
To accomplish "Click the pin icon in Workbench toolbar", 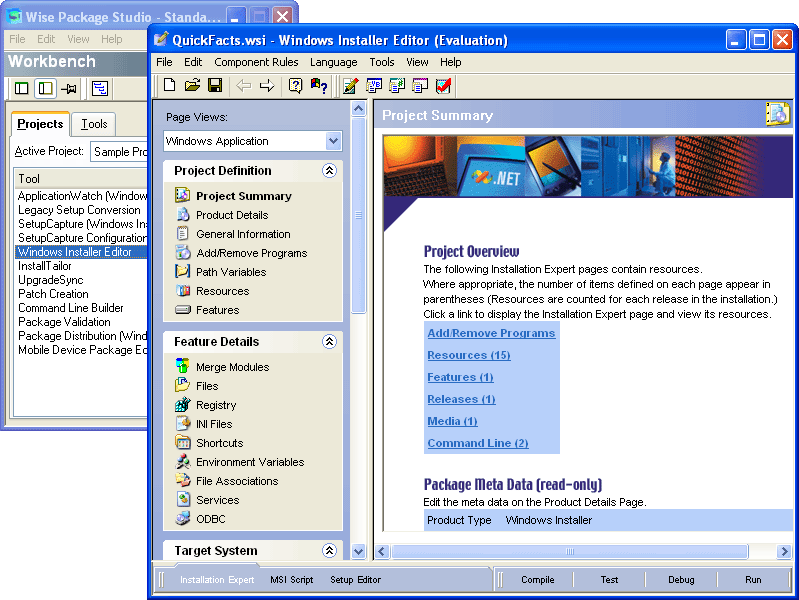I will (x=69, y=89).
